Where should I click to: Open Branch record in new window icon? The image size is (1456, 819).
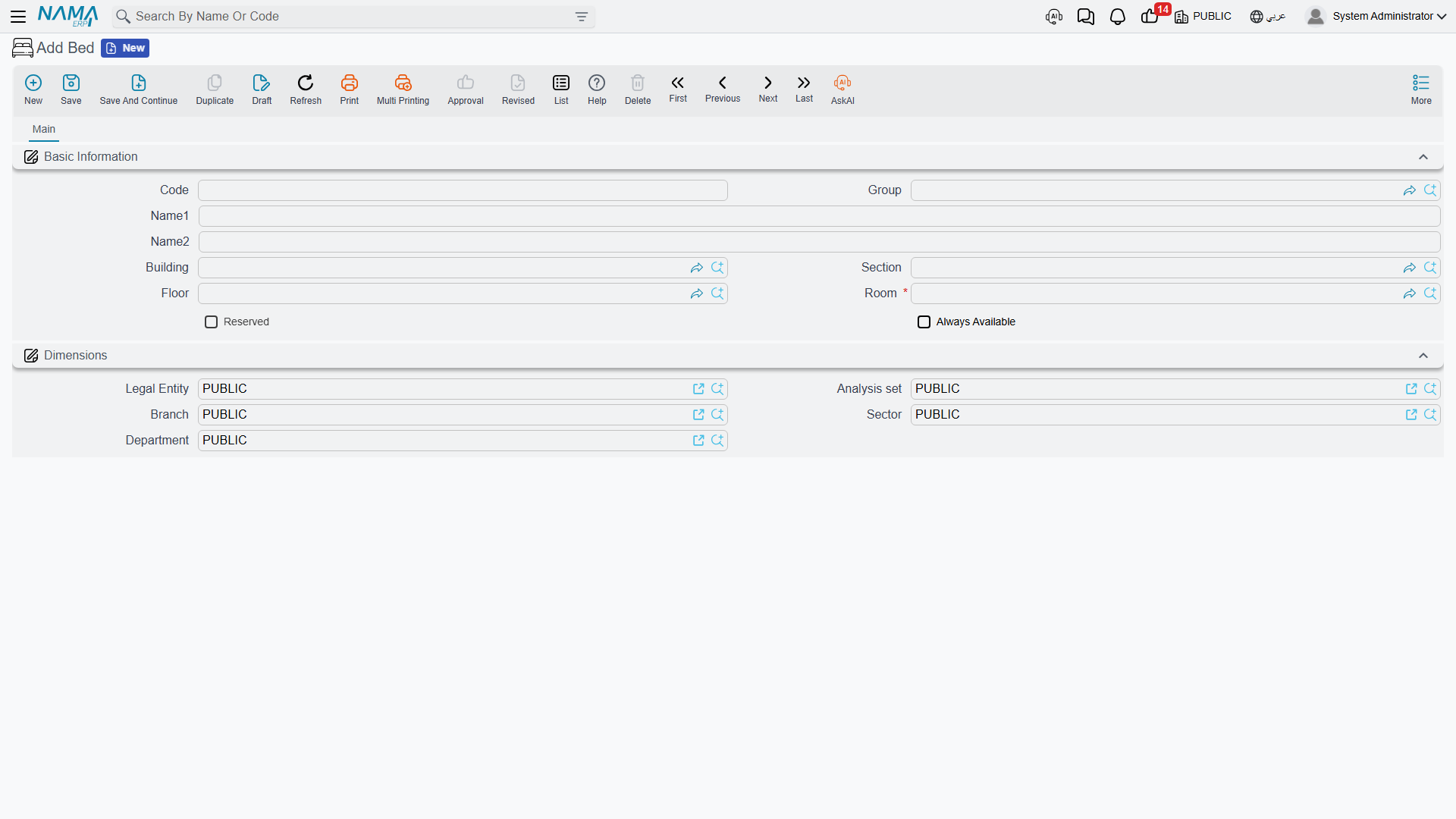(698, 415)
